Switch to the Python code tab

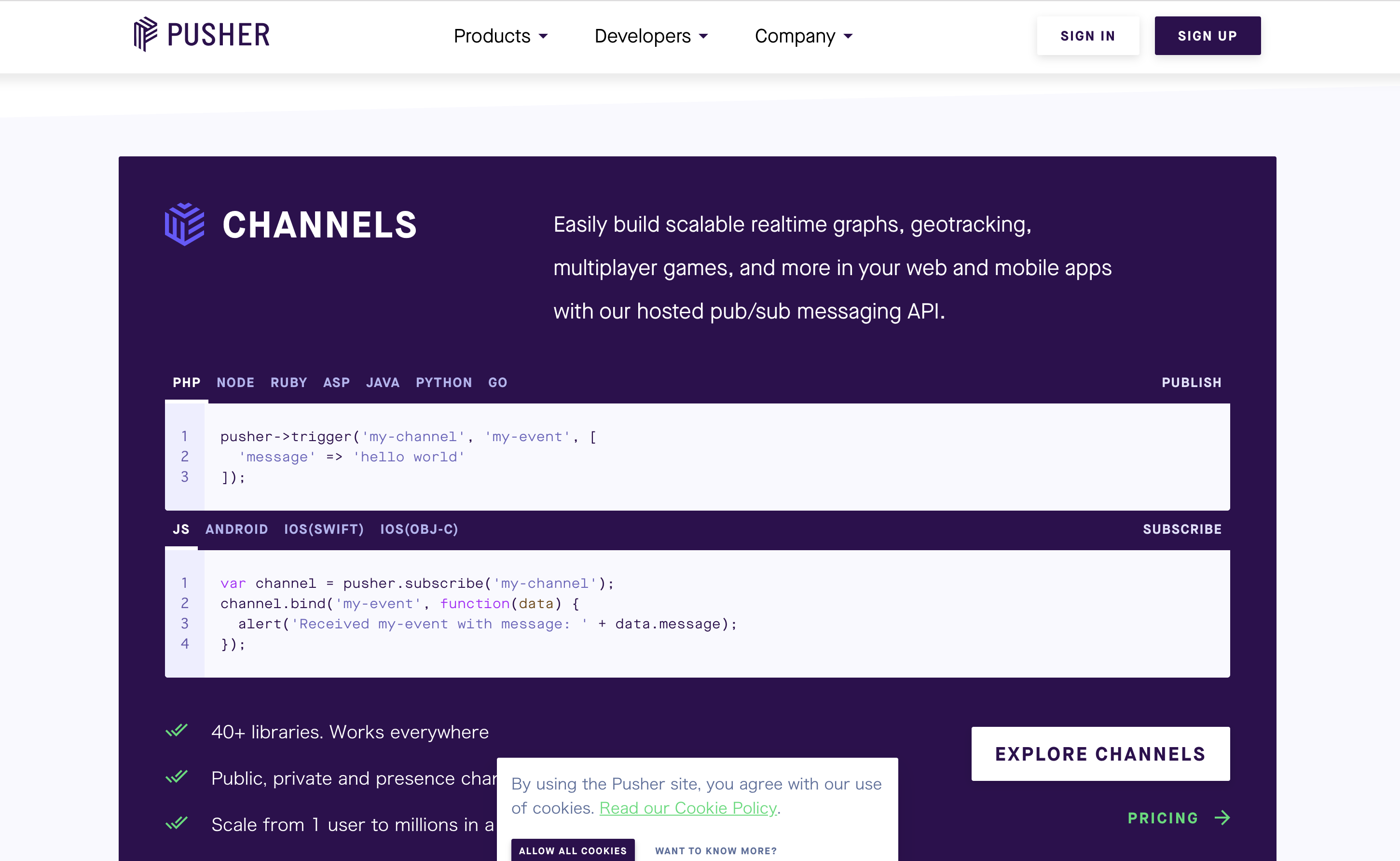444,383
